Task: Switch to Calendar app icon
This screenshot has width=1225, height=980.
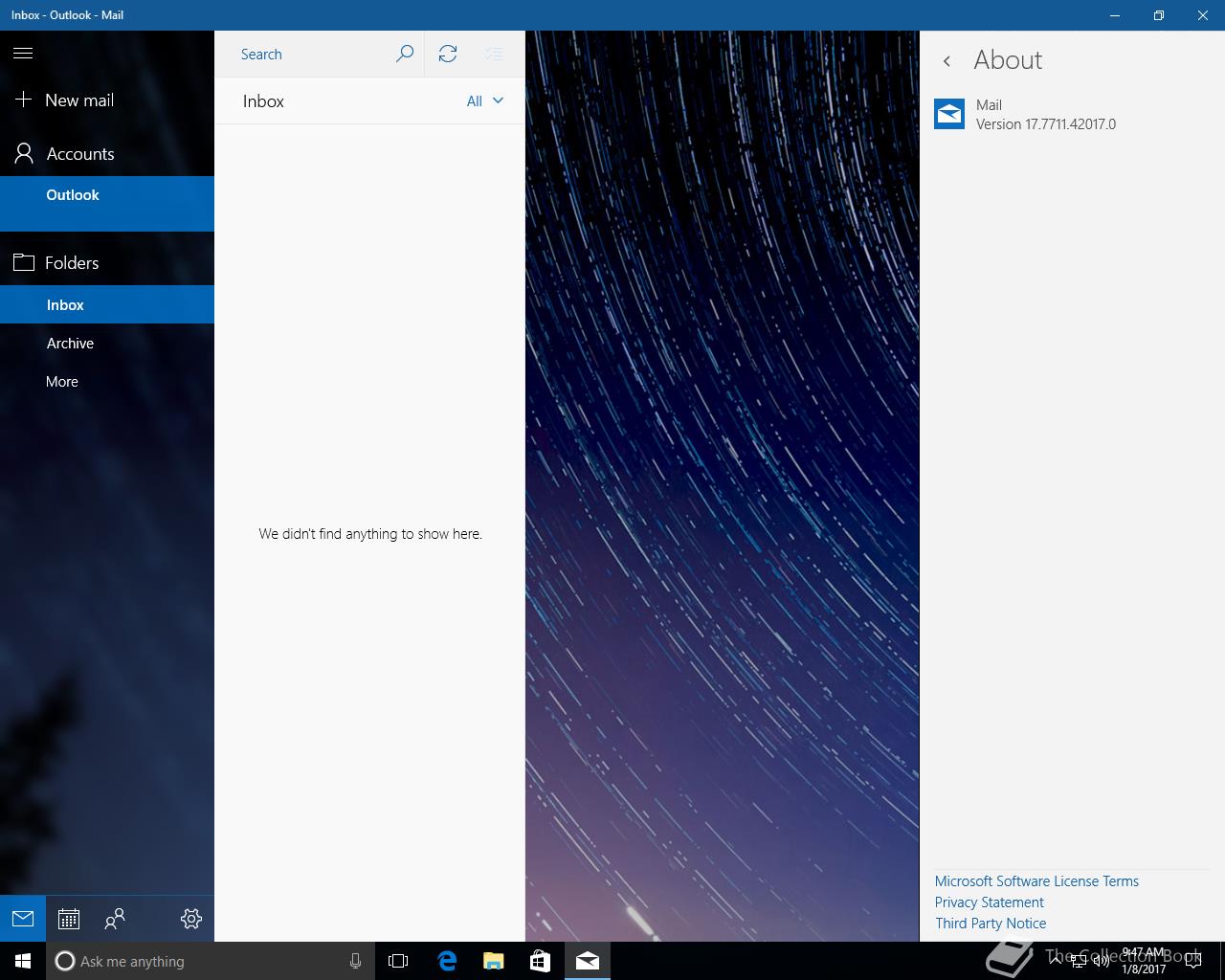Action: (x=69, y=919)
